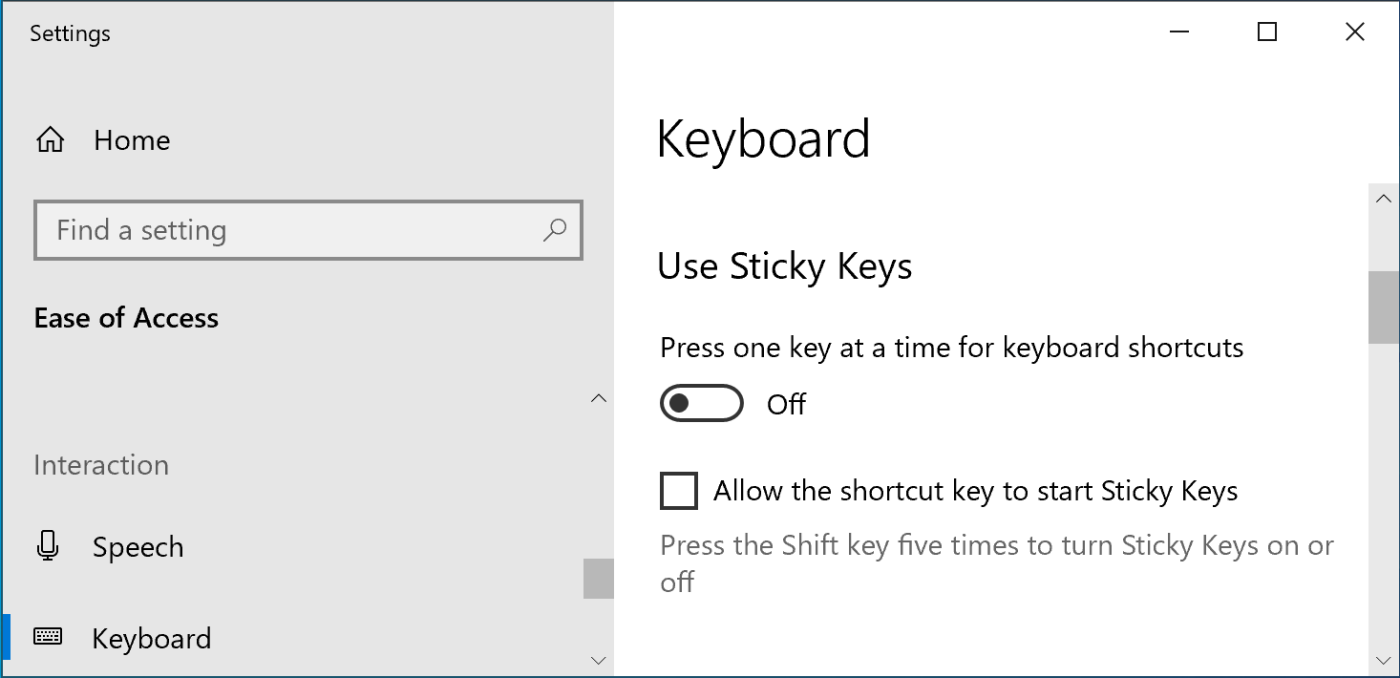Click the sidebar scroll down chevron
Viewport: 1400px width, 678px height.
tap(599, 660)
